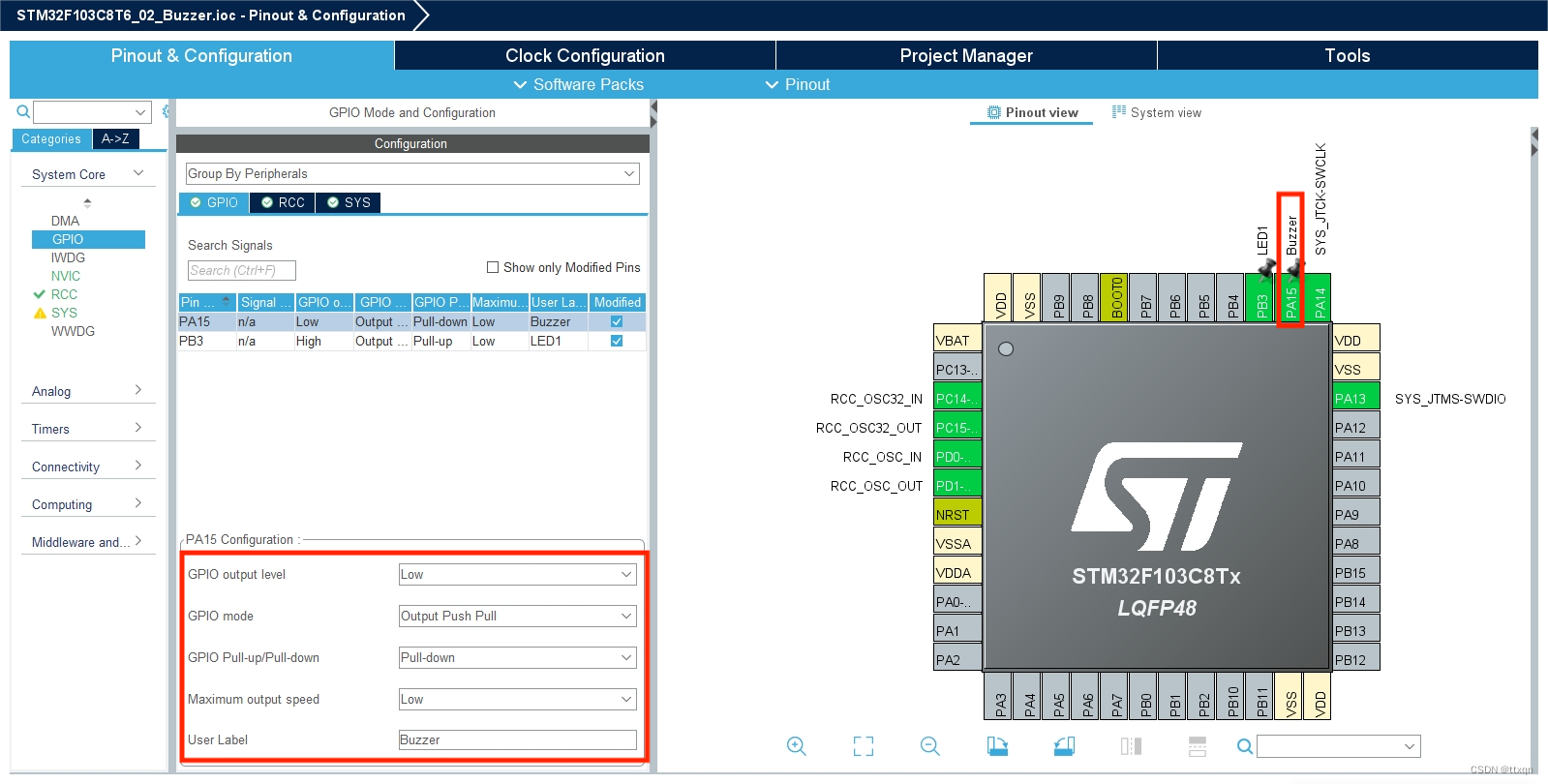The width and height of the screenshot is (1548, 784).
Task: Switch to Clock Configuration tab
Action: 585,55
